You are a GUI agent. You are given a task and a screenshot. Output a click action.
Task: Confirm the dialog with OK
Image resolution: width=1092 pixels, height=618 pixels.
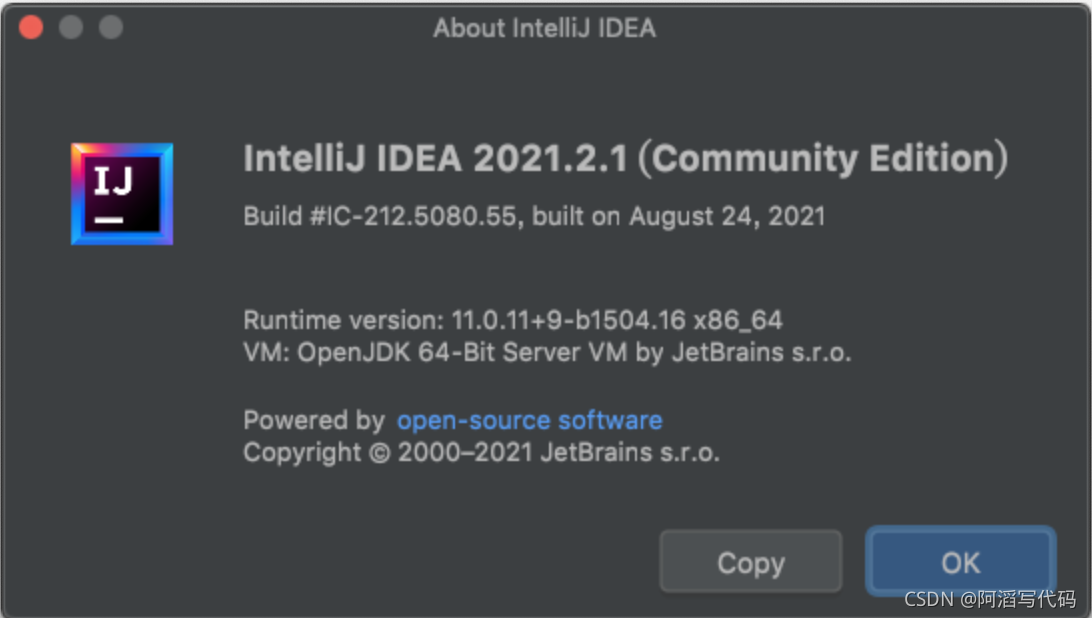click(960, 563)
